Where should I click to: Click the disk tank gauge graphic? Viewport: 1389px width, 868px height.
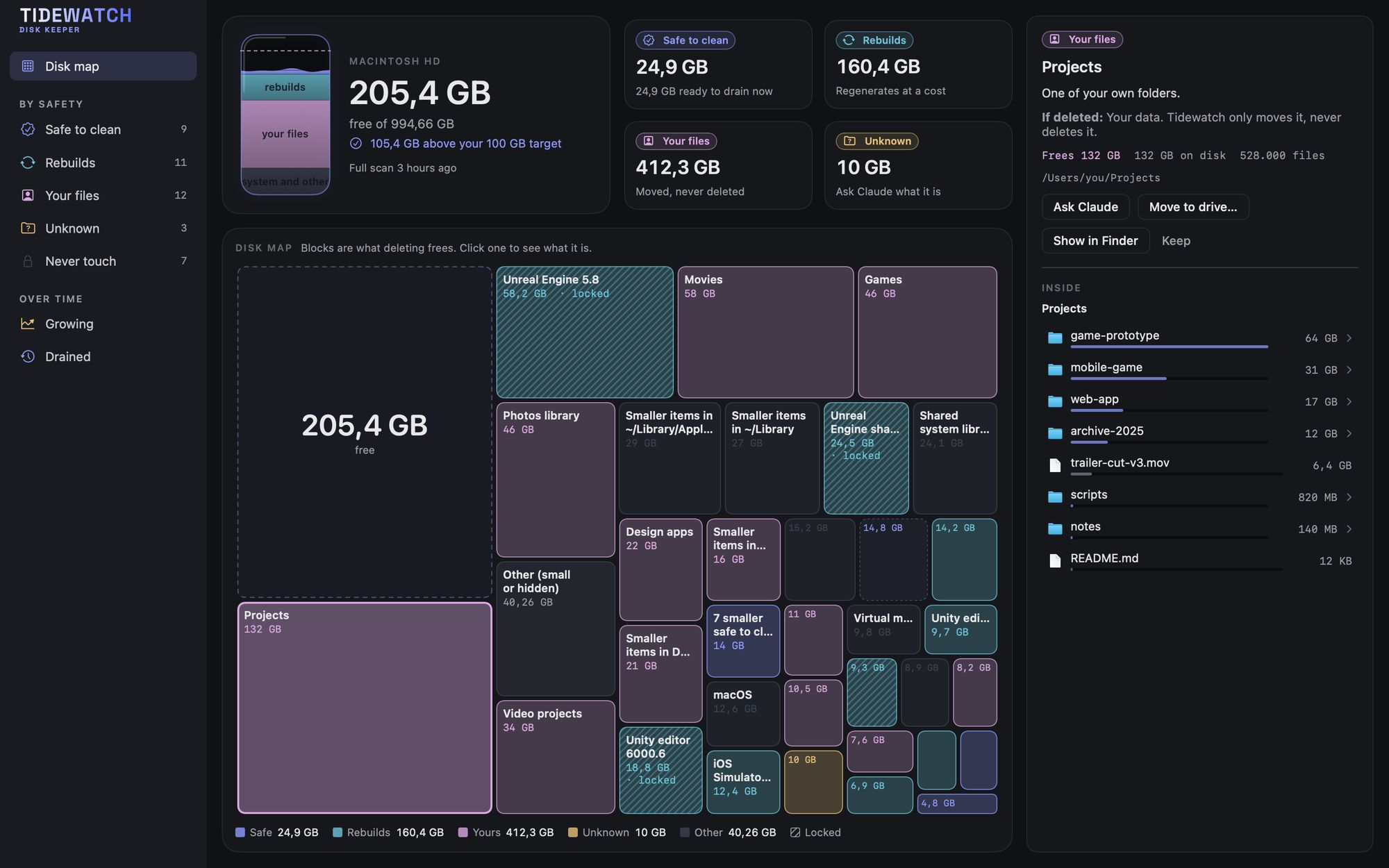click(x=285, y=115)
